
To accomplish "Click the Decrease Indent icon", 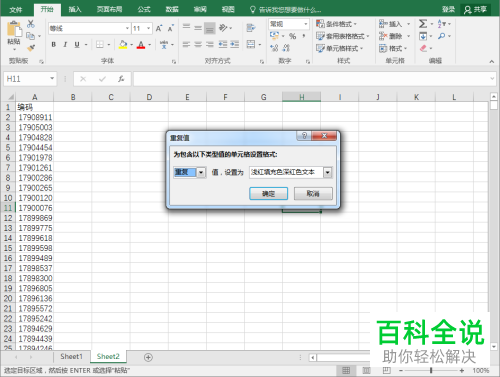I will tap(223, 44).
